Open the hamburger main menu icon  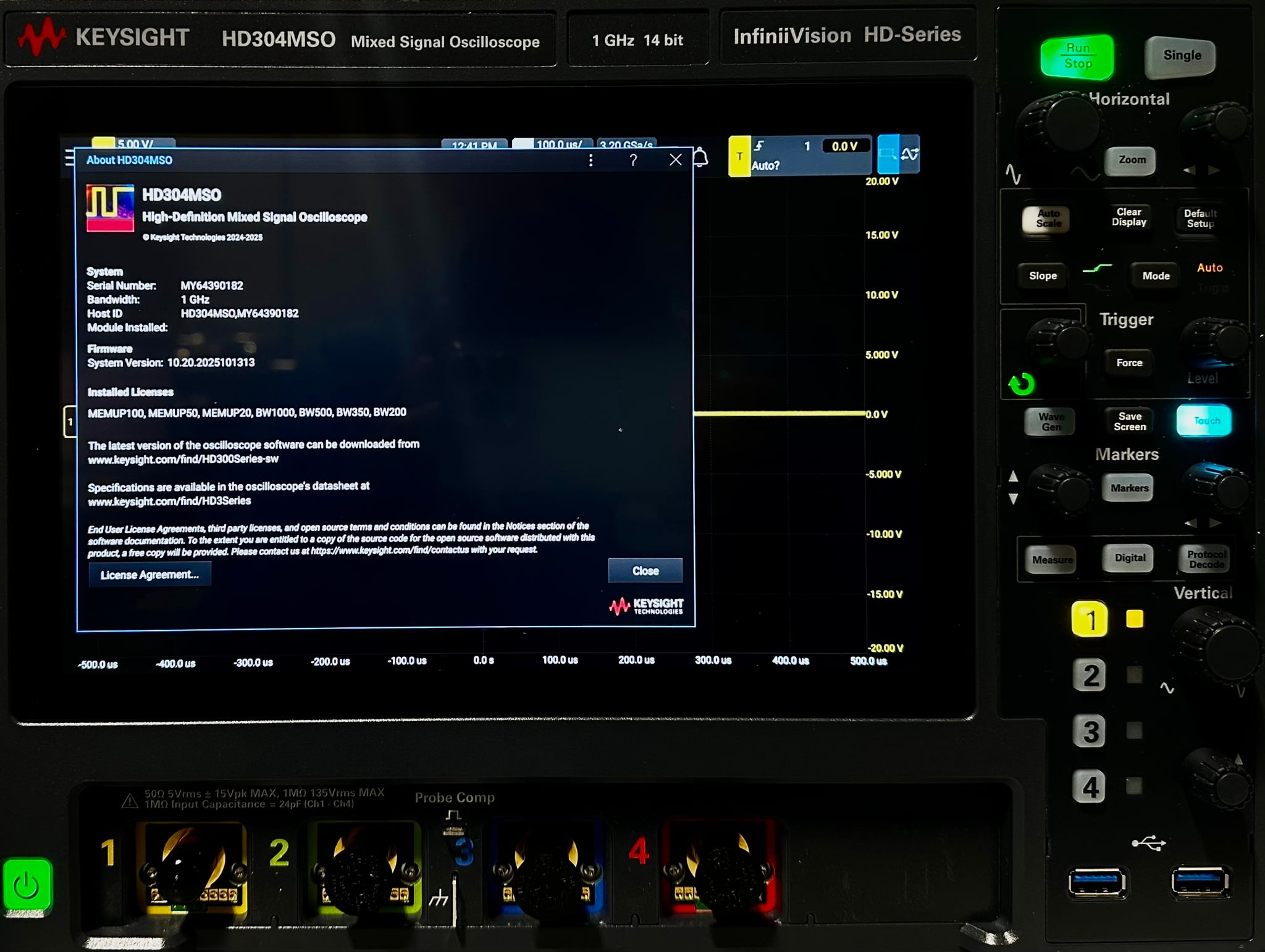point(69,159)
